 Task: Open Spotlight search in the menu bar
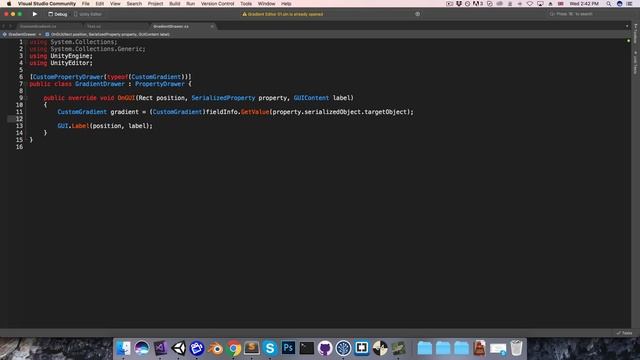[x=609, y=4]
